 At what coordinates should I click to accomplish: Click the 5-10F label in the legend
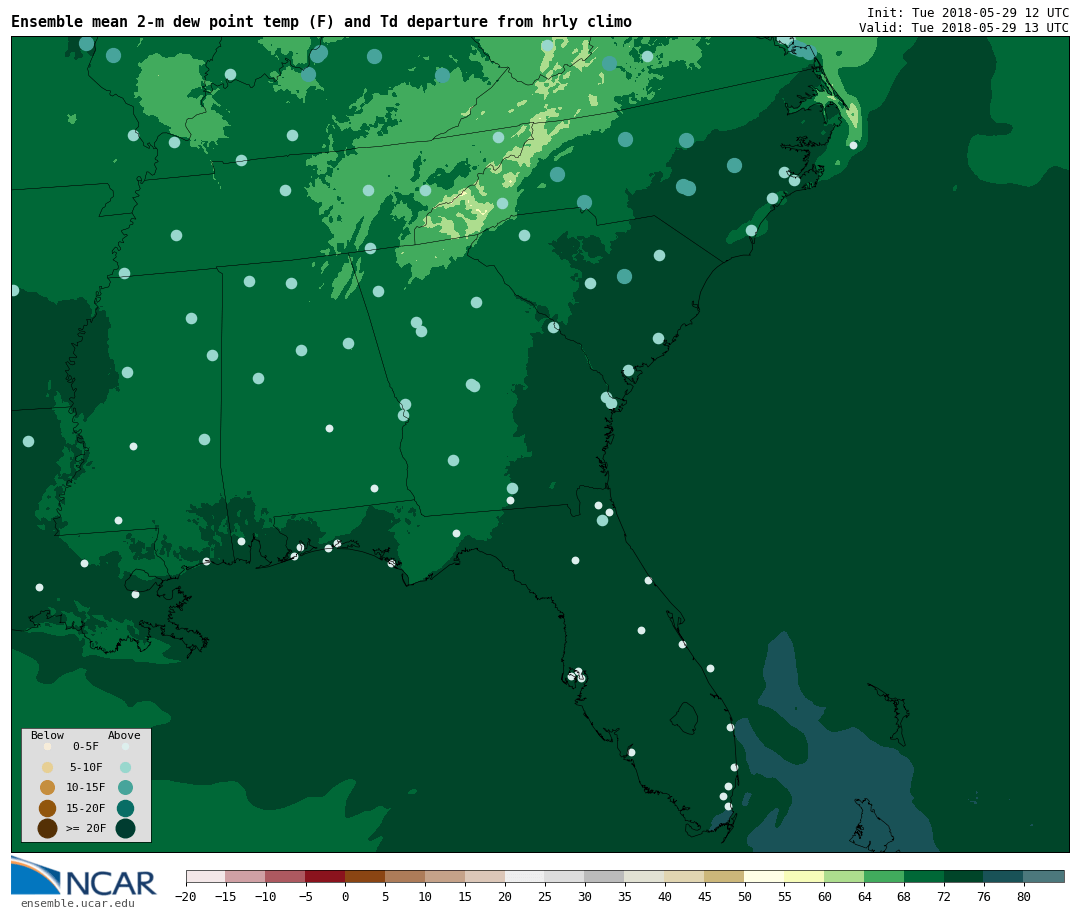click(85, 767)
